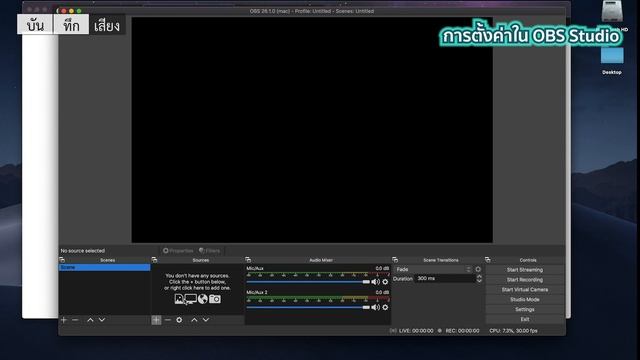This screenshot has height=360, width=640.
Task: Click the CPU 7.3%, 30.00 fps status
Action: click(513, 331)
